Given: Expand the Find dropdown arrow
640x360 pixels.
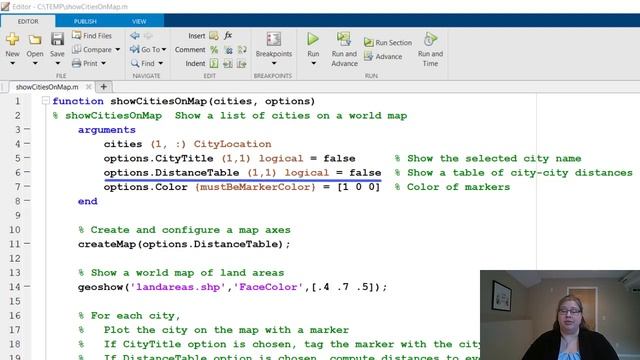Looking at the screenshot, I should (160, 63).
